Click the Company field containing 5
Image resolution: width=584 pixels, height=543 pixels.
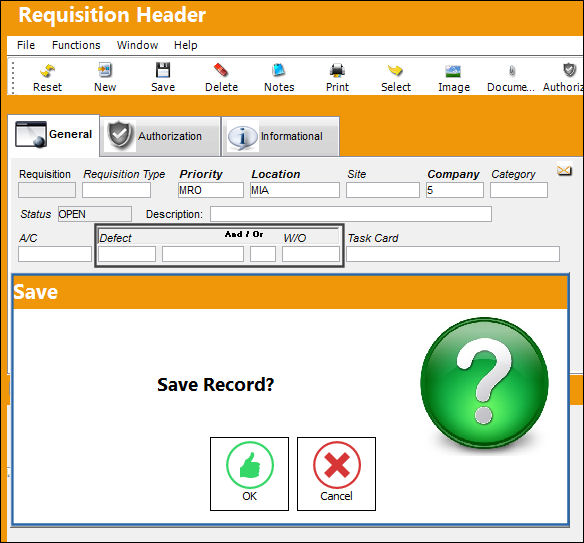pyautogui.click(x=455, y=190)
